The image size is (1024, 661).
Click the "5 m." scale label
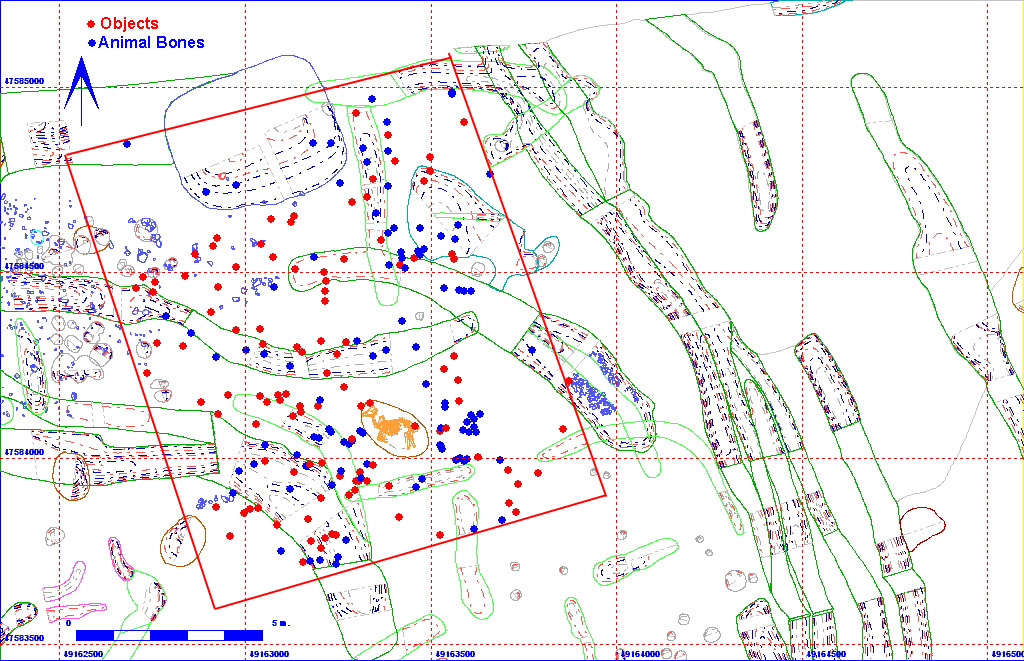[x=281, y=623]
